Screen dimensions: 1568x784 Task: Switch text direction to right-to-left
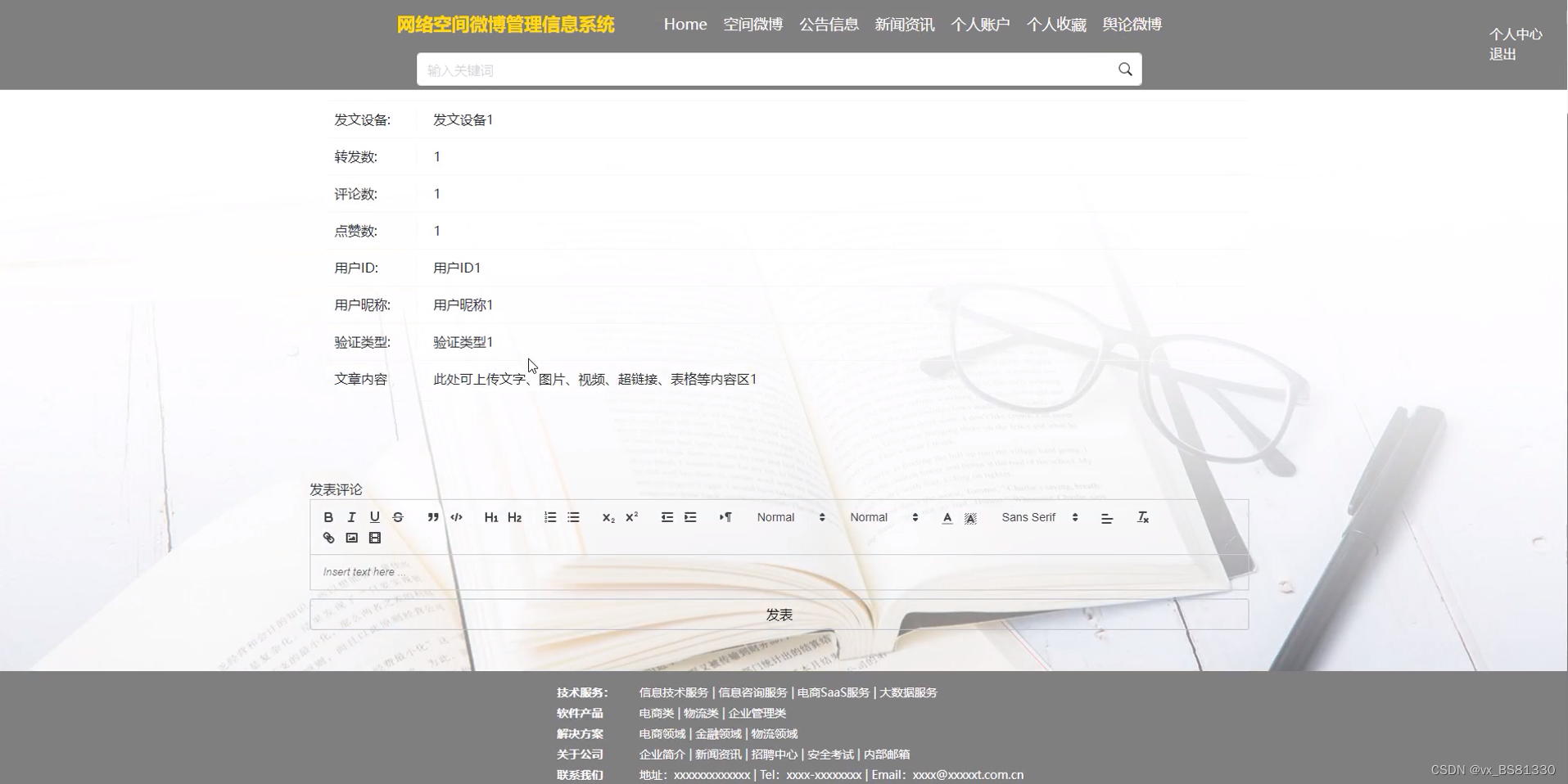tap(725, 517)
